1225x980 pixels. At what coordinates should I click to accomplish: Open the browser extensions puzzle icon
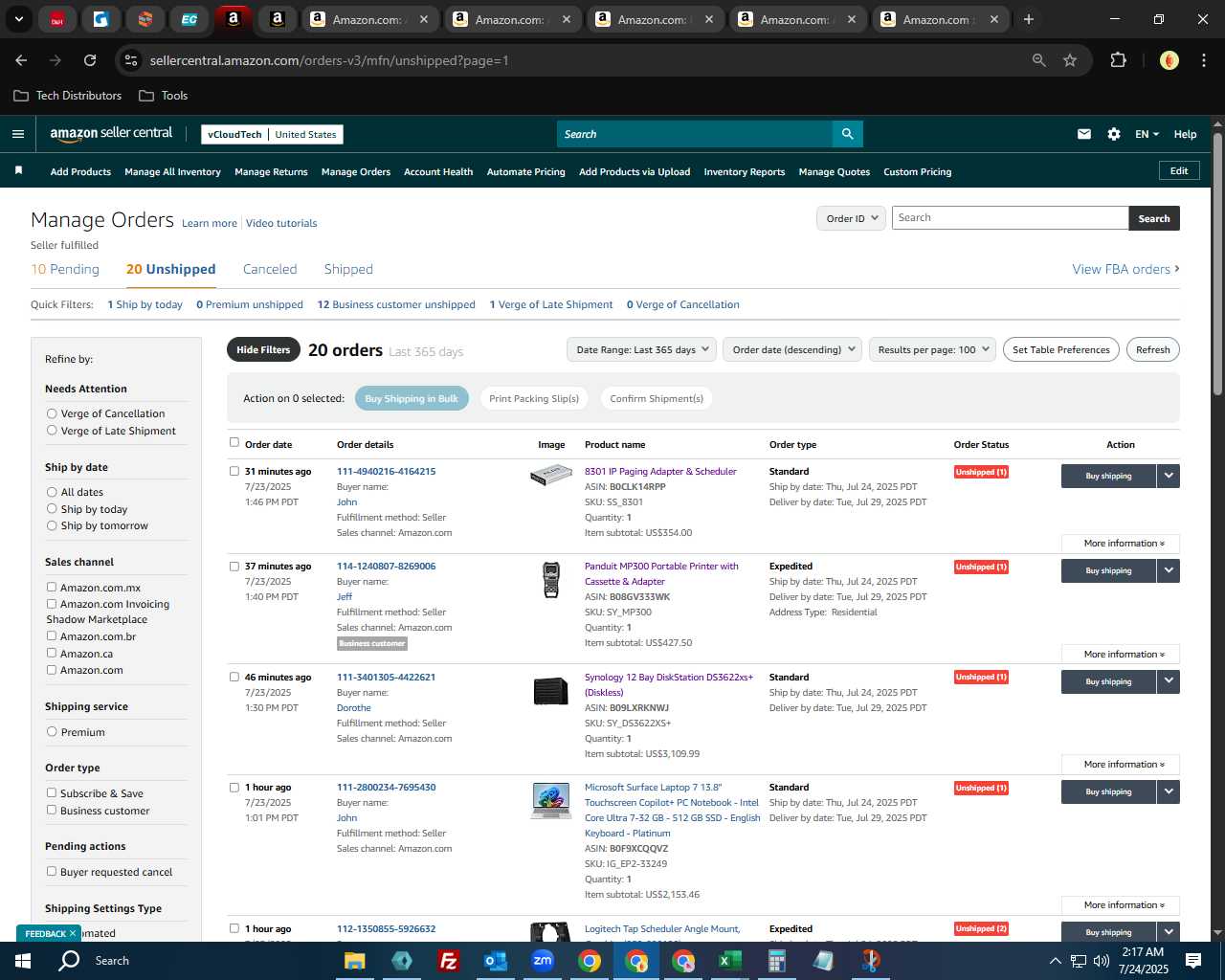1118,60
